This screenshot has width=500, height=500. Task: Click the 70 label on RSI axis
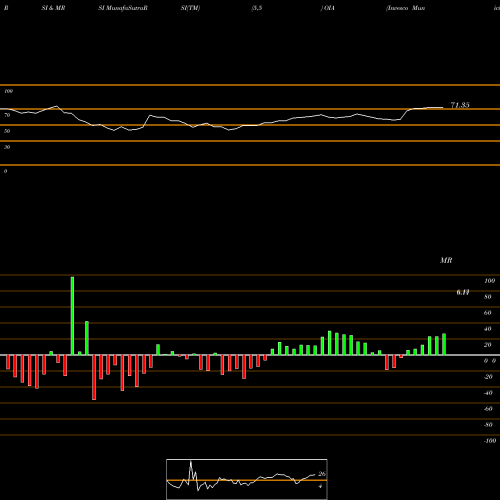click(7, 115)
